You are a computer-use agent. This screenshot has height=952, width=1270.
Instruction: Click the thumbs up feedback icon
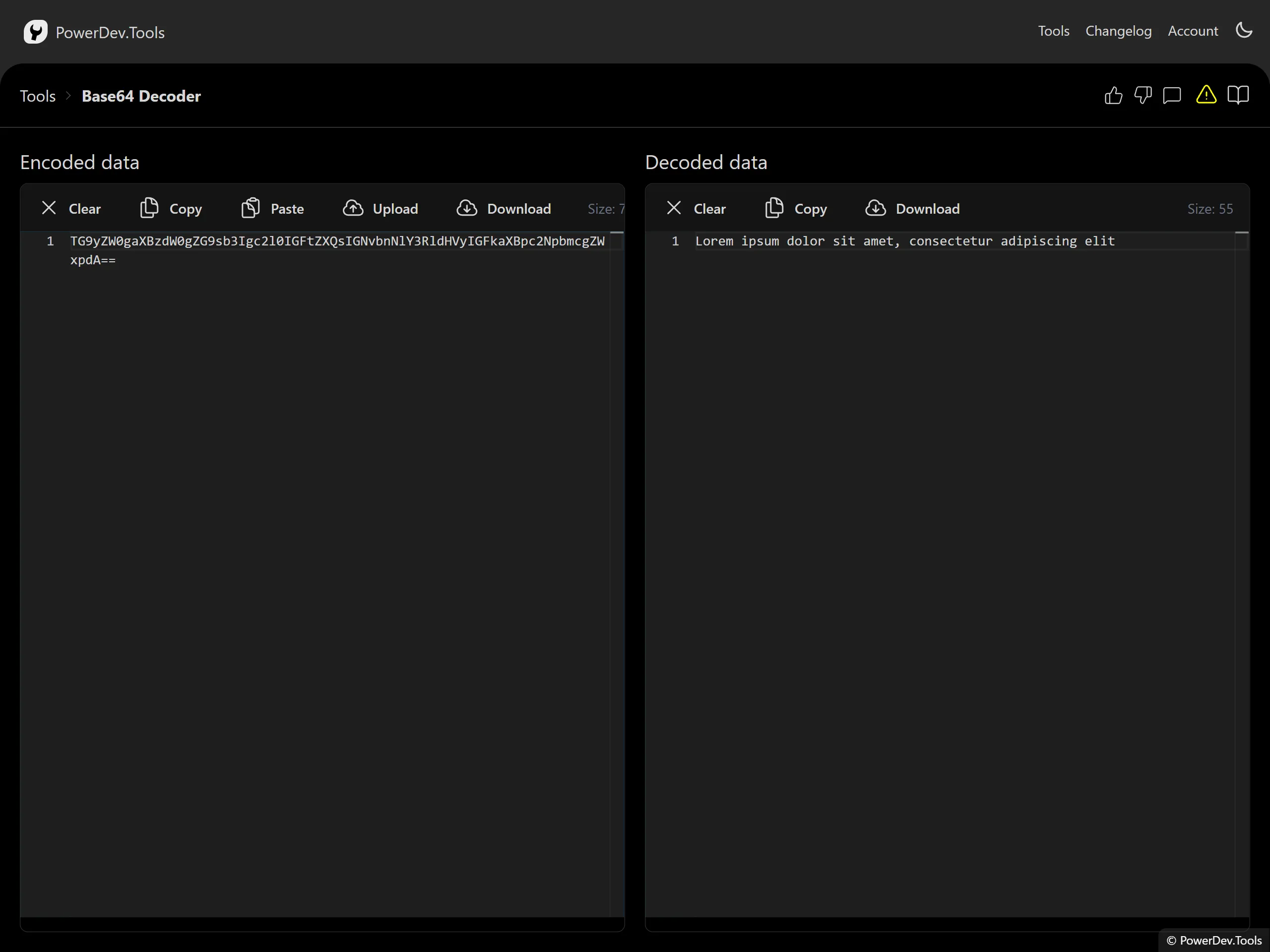point(1113,95)
